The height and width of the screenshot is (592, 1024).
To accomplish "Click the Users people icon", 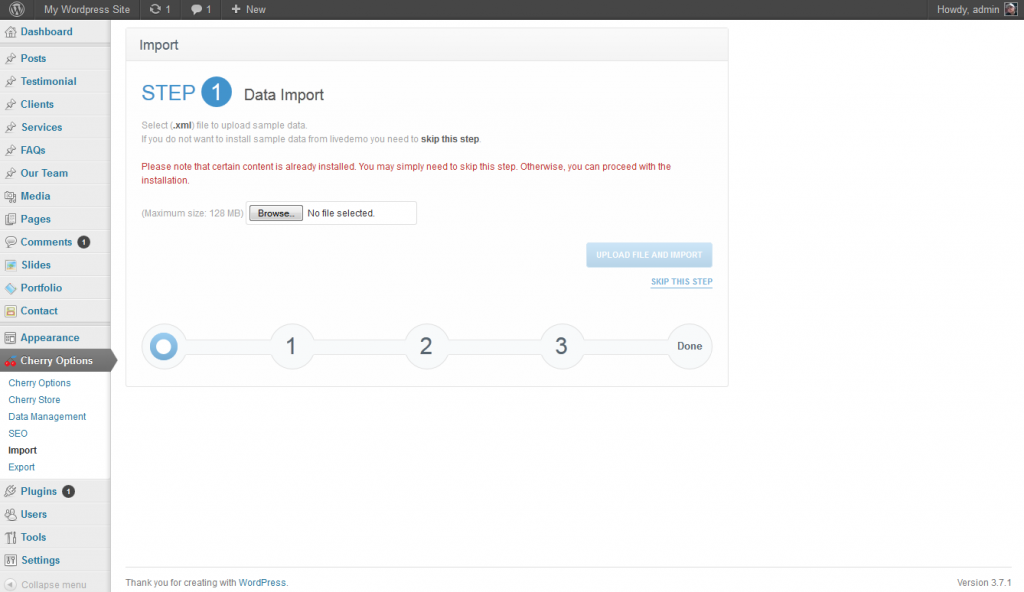I will [10, 514].
